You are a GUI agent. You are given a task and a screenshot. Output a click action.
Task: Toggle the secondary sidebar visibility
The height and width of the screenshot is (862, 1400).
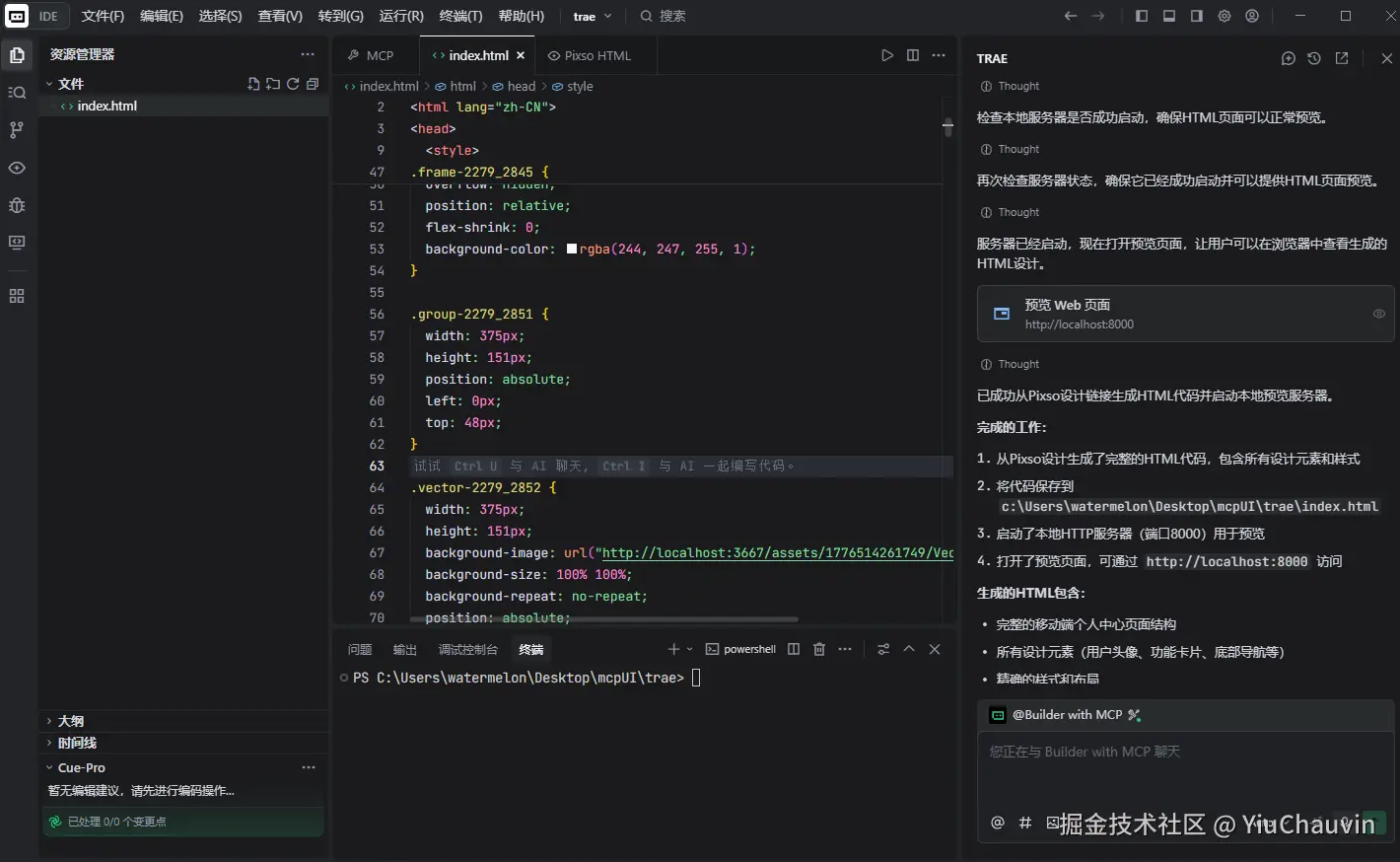point(1197,16)
